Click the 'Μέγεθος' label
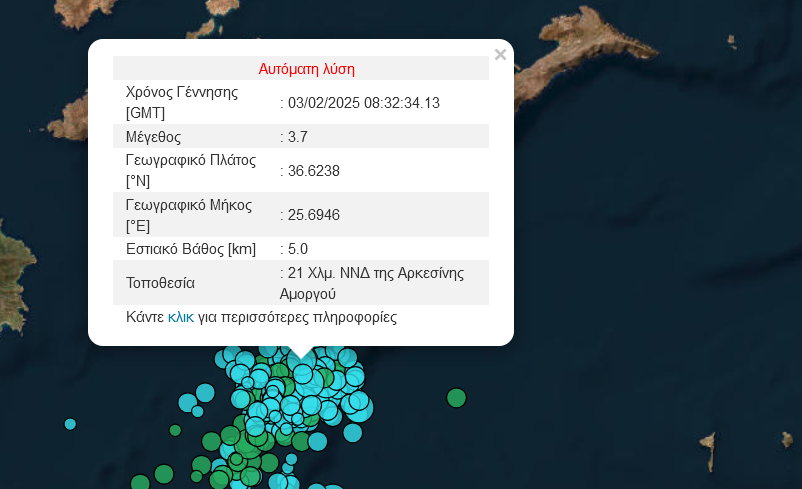 tap(153, 137)
